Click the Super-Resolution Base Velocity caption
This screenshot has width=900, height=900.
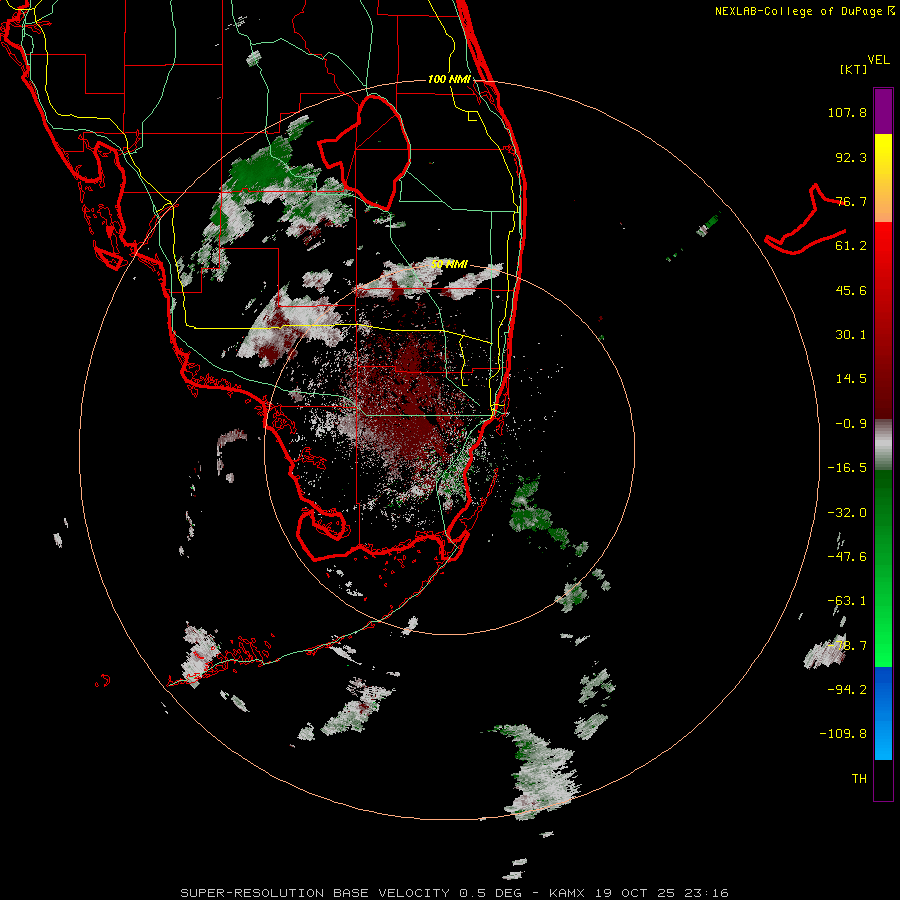[454, 893]
